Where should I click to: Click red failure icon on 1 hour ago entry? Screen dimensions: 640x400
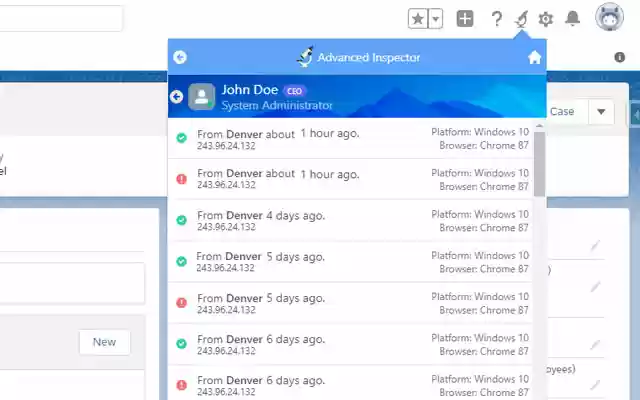(x=182, y=179)
